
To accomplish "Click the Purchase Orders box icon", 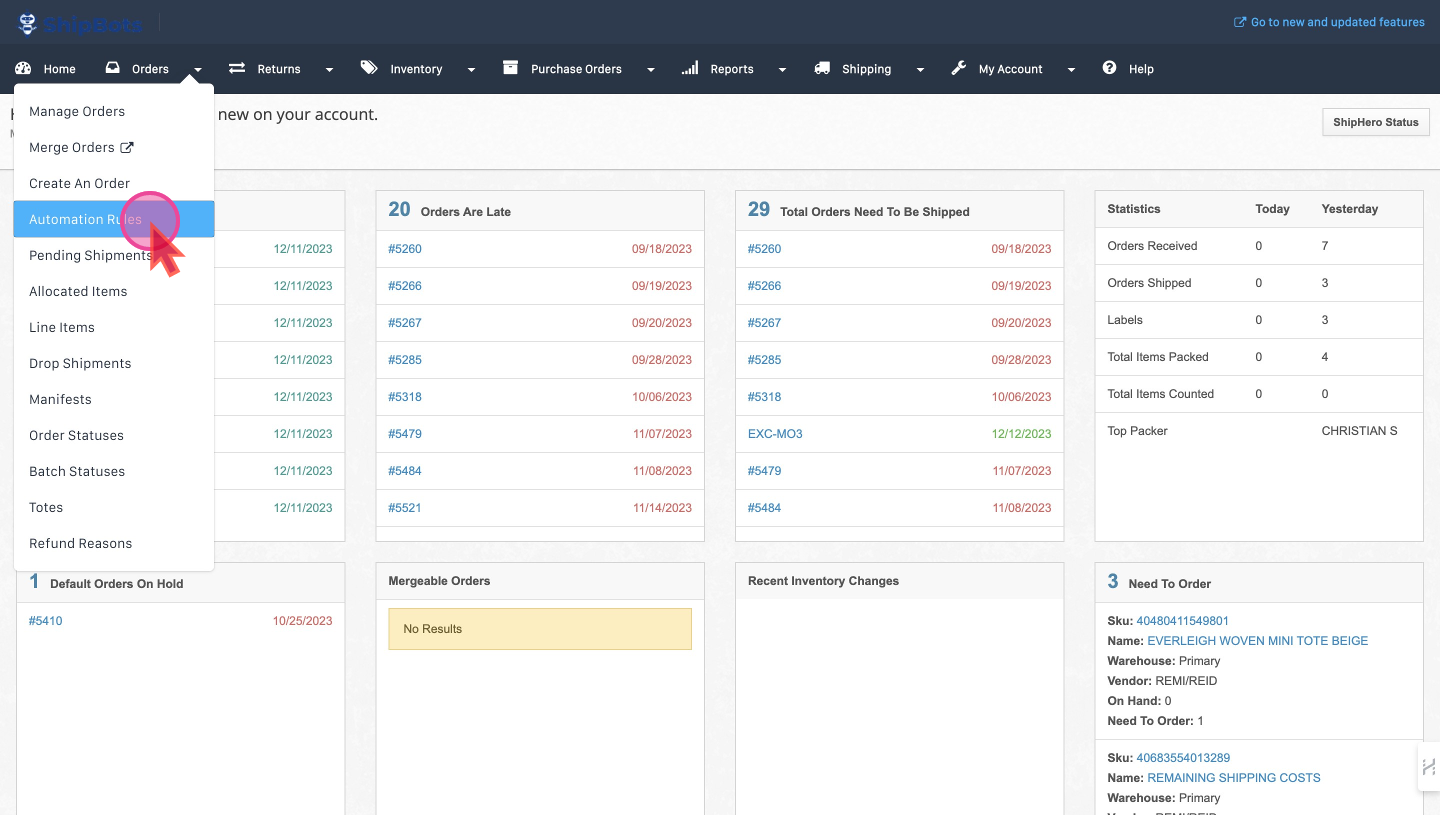I will [x=510, y=68].
